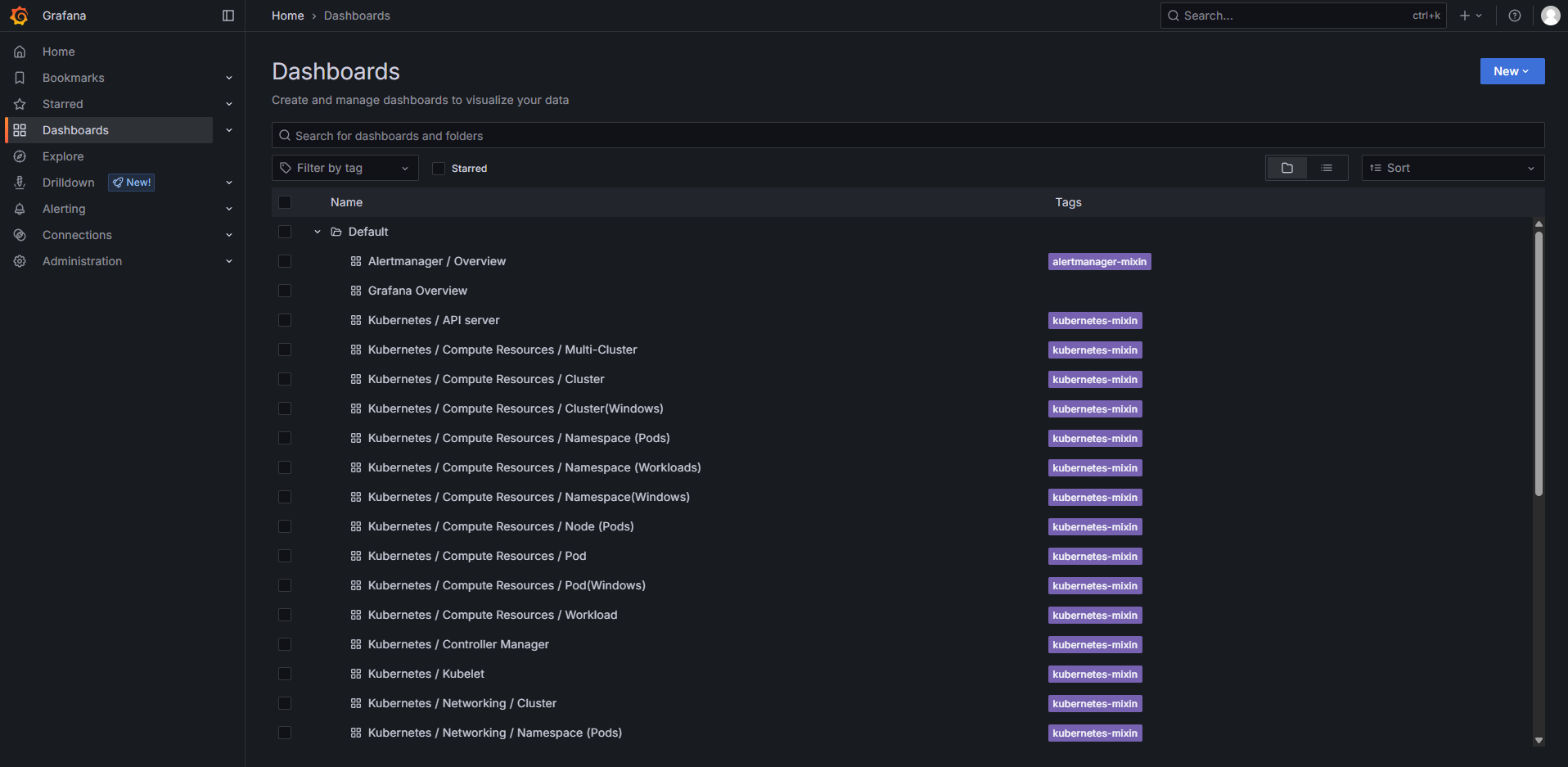The height and width of the screenshot is (767, 1568).
Task: Open Kubernetes / Networking / Cluster dashboard
Action: [462, 703]
